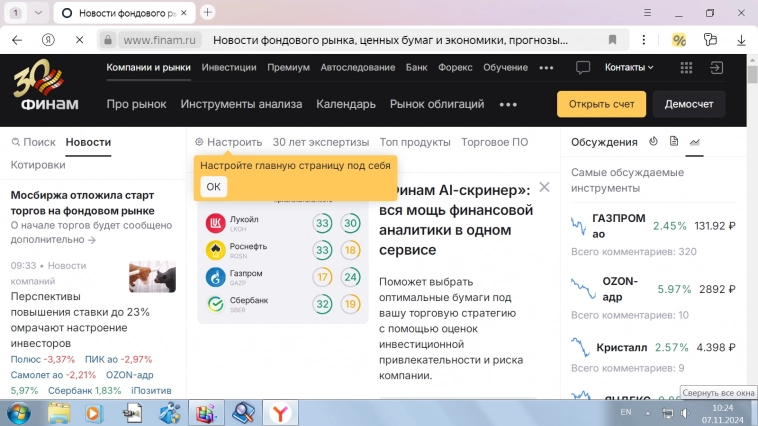Click Настроить with gear icon

pos(228,142)
